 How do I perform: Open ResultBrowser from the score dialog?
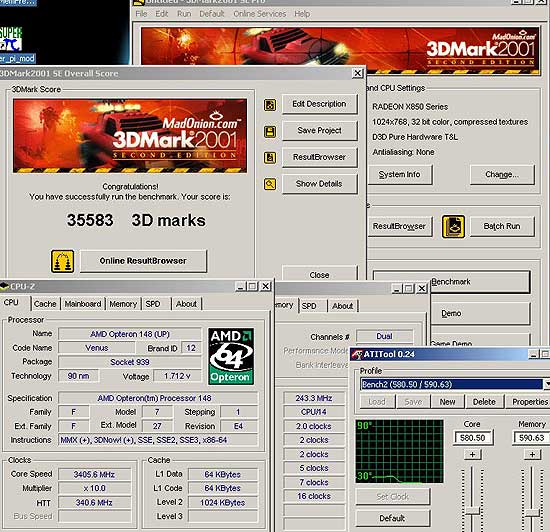coord(320,157)
